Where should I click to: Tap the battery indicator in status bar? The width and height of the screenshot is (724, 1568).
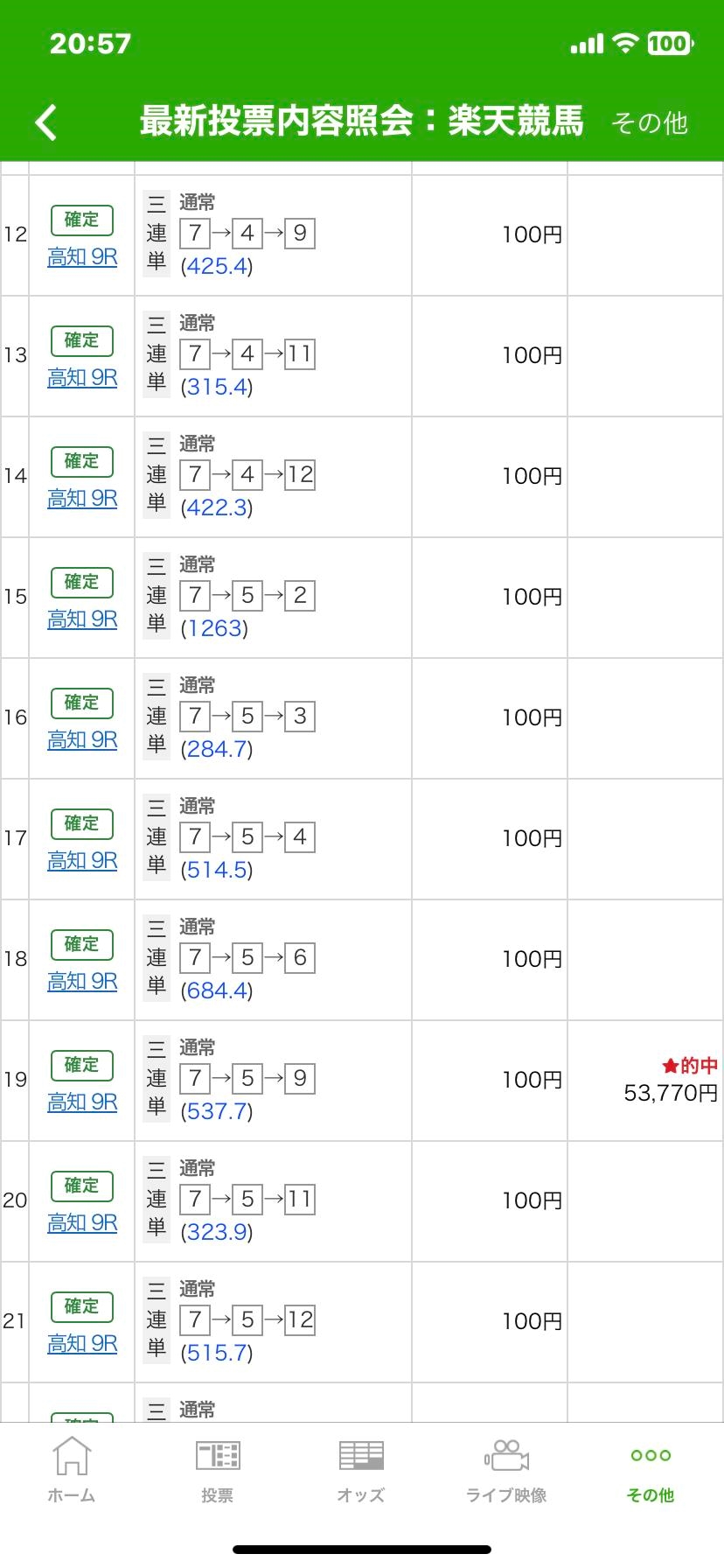coord(670,44)
